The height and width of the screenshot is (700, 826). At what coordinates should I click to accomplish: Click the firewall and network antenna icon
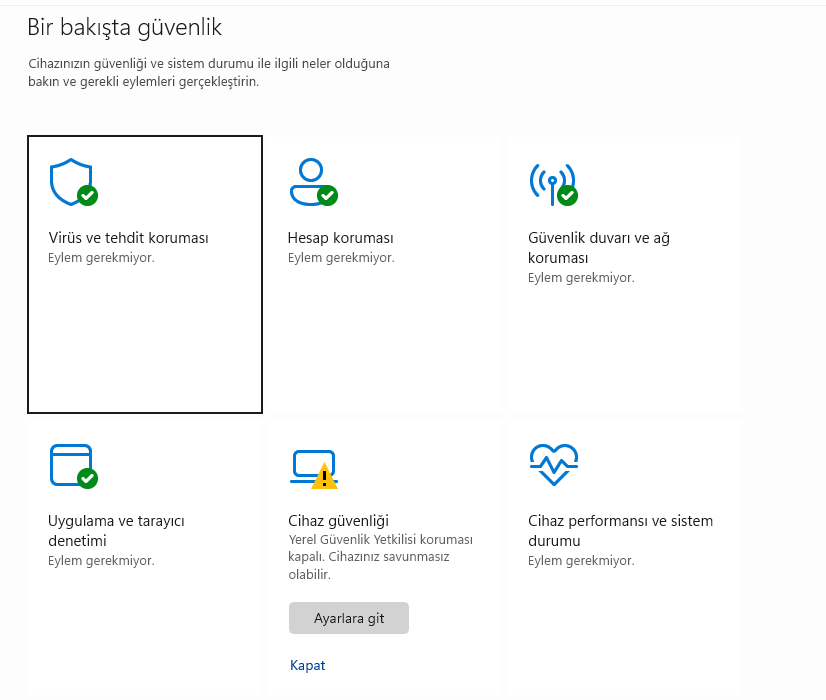click(551, 181)
